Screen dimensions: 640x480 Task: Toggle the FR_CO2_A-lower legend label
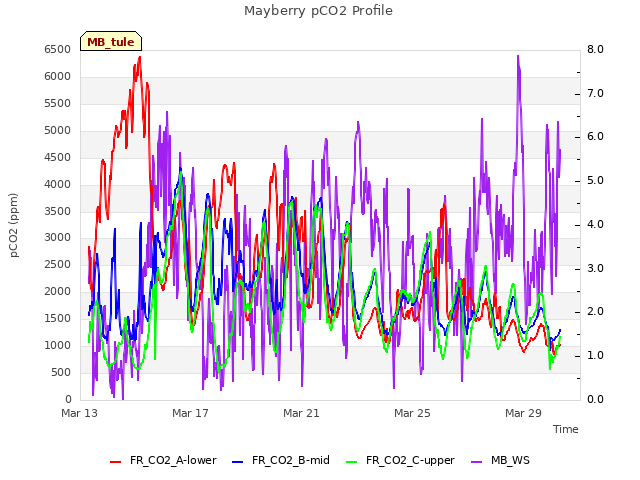[x=173, y=460]
